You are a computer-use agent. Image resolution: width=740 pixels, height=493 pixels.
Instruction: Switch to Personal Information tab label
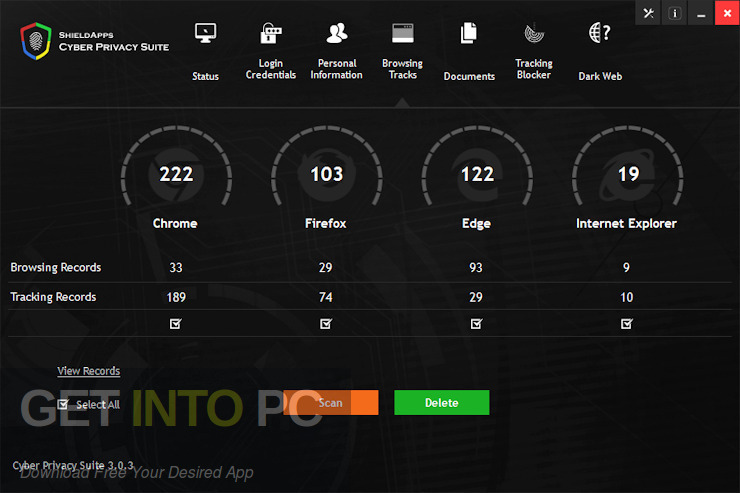pyautogui.click(x=336, y=69)
